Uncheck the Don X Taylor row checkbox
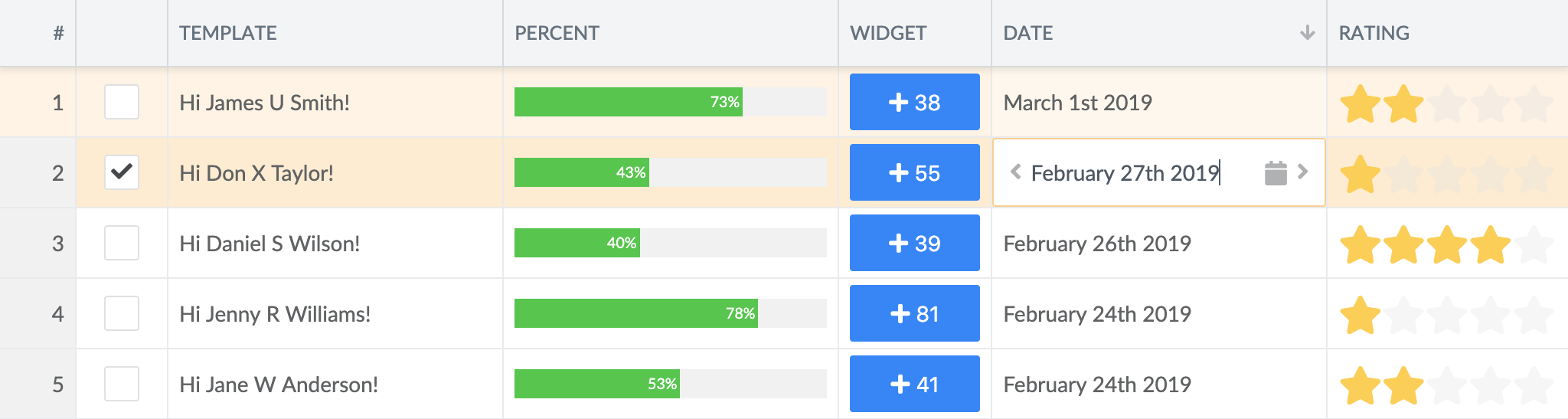Image resolution: width=1568 pixels, height=419 pixels. point(122,173)
